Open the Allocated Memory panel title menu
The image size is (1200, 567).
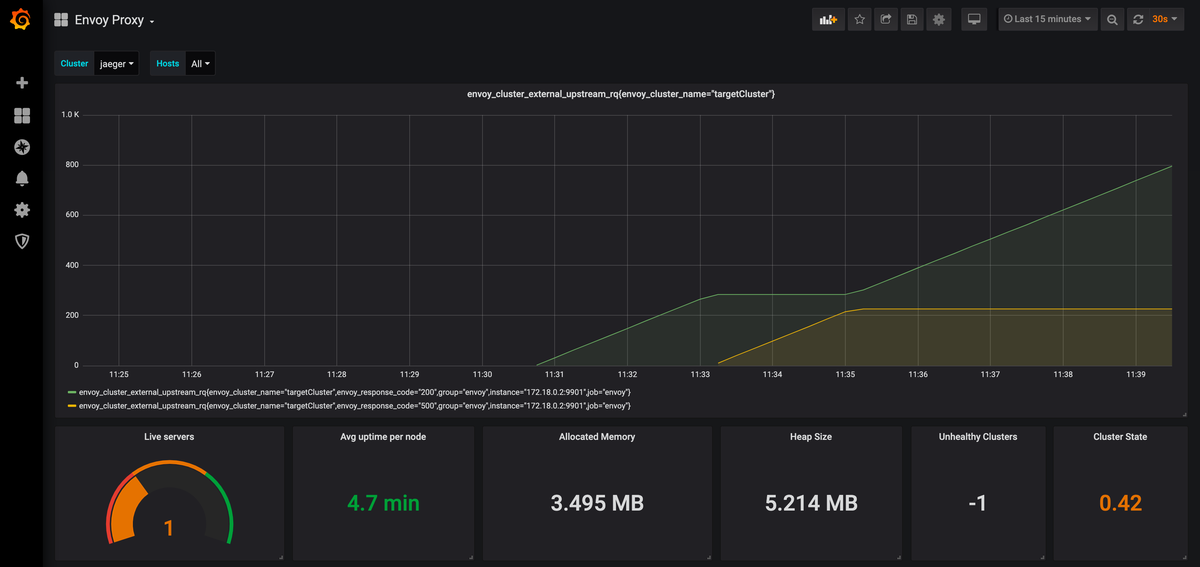tap(597, 437)
